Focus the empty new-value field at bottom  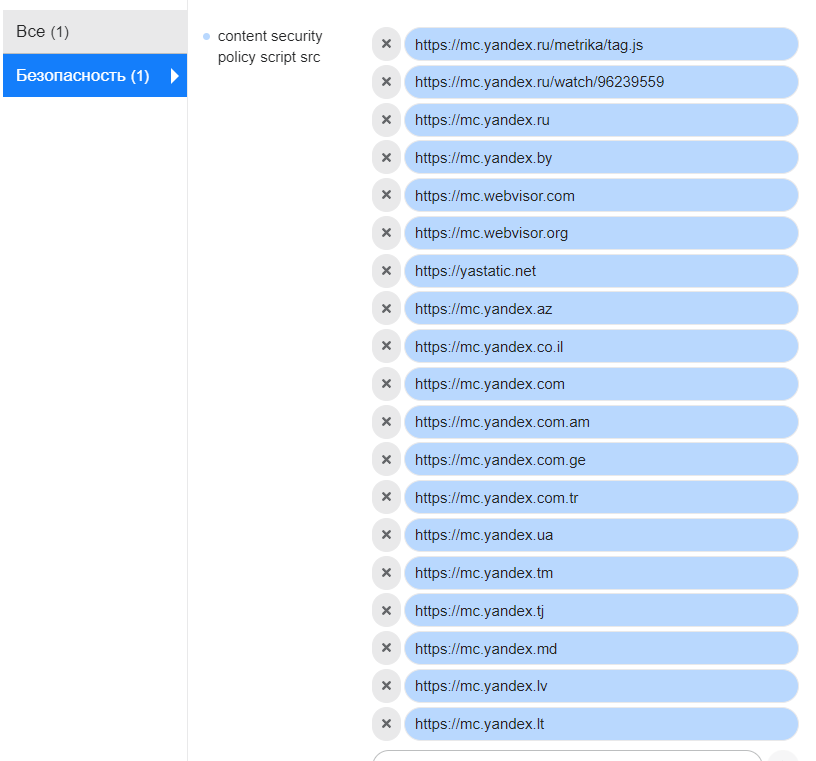pos(567,756)
